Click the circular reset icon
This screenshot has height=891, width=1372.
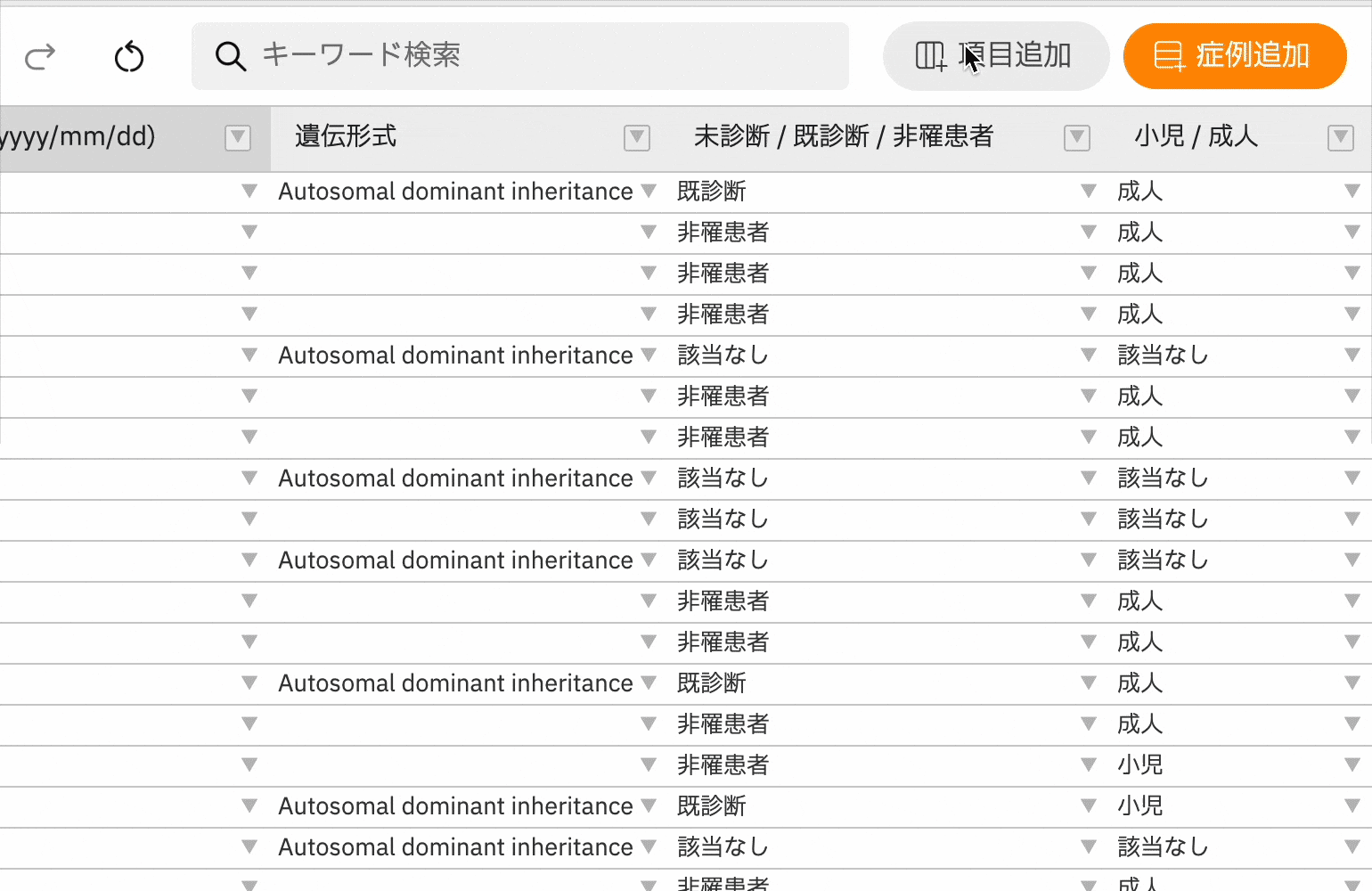point(129,57)
